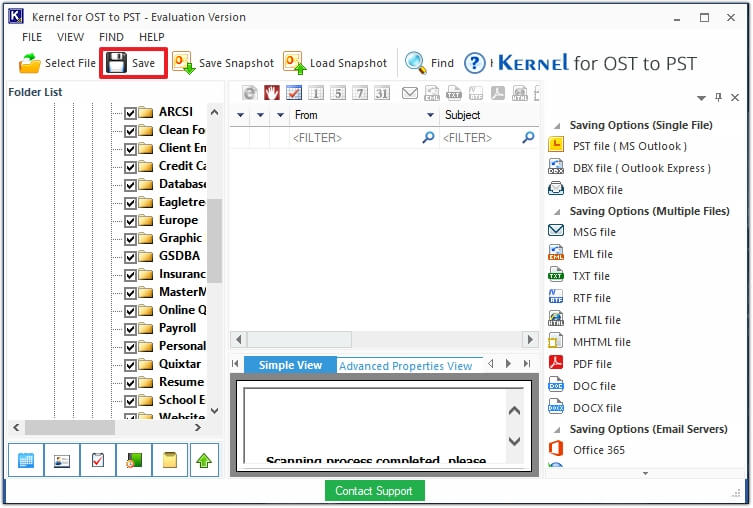Click the 7-day view icon
Viewport: 753px width, 508px height.
(x=360, y=93)
